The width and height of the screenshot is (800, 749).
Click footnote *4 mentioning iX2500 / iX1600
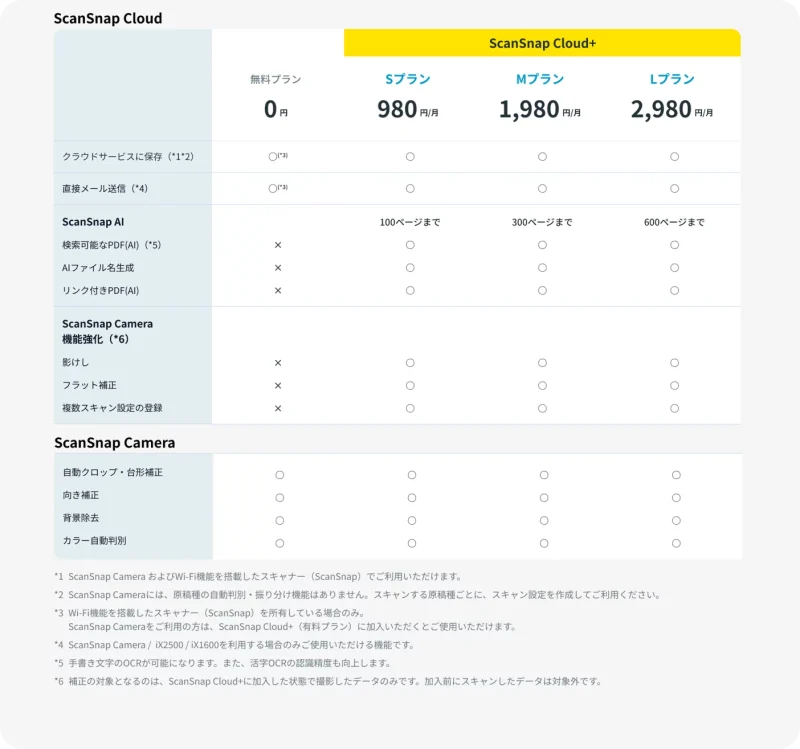click(x=235, y=645)
